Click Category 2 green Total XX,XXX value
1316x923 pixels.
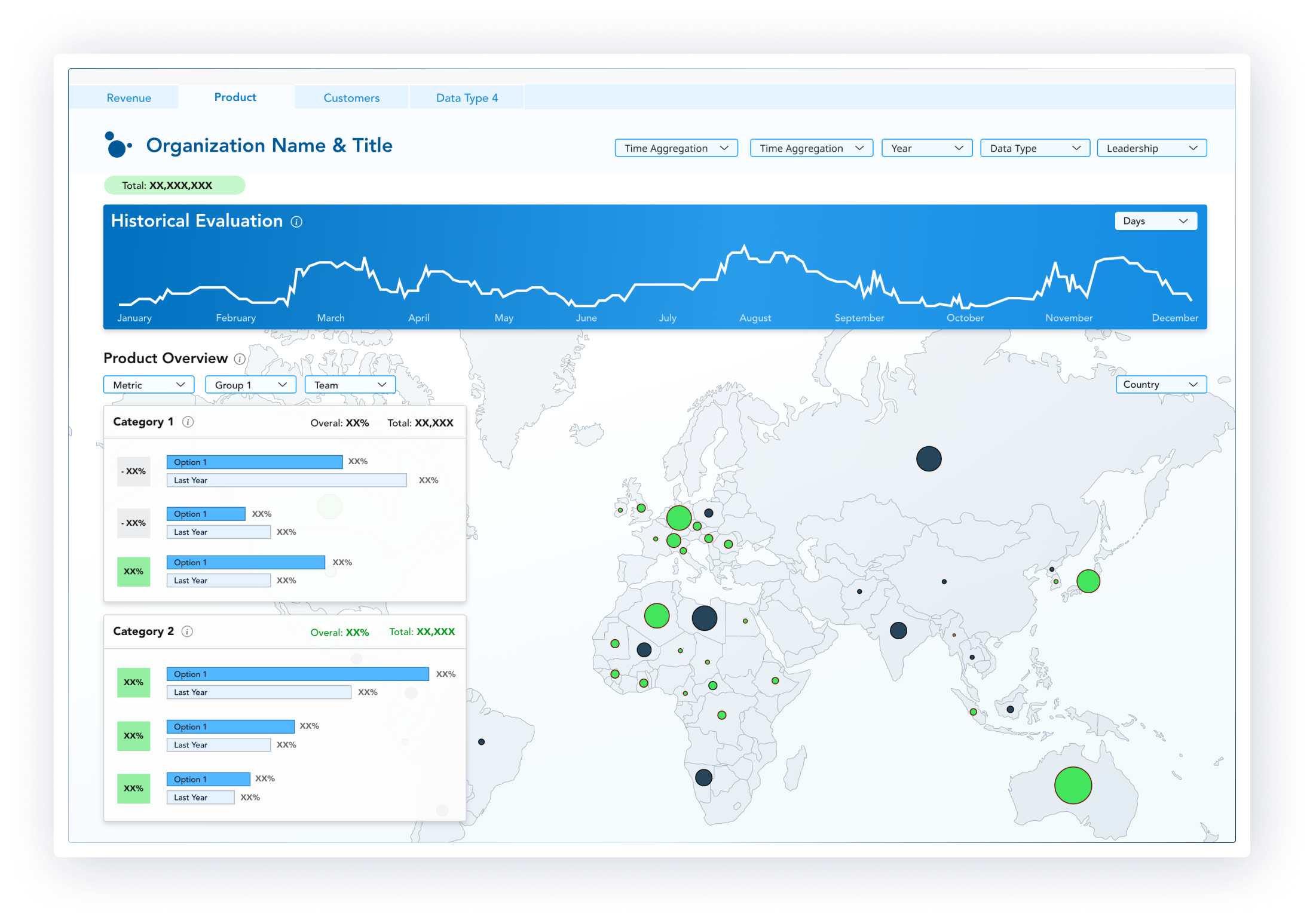point(422,632)
